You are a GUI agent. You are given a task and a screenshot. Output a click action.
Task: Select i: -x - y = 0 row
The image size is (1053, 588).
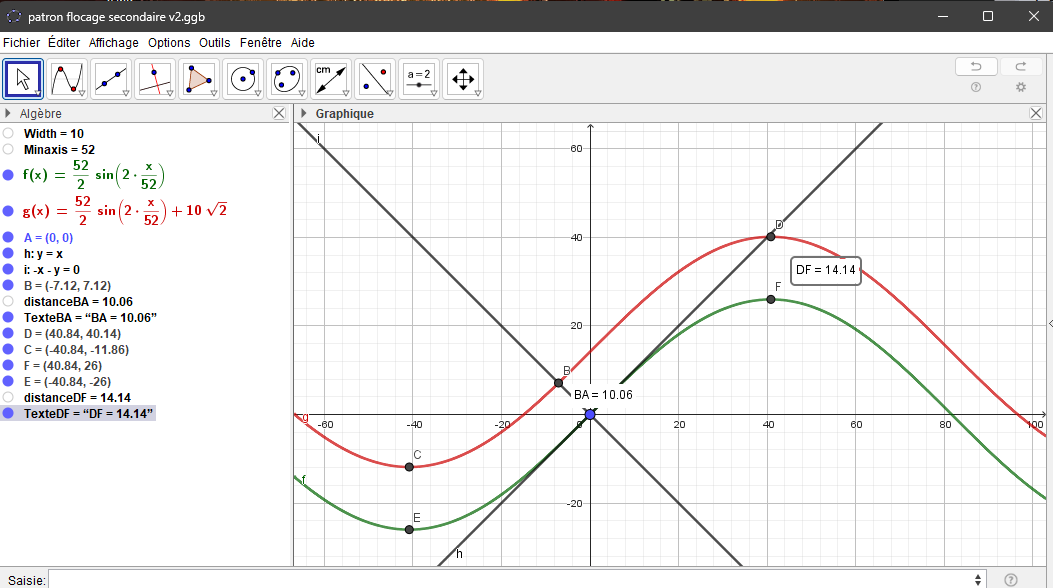[x=52, y=270]
